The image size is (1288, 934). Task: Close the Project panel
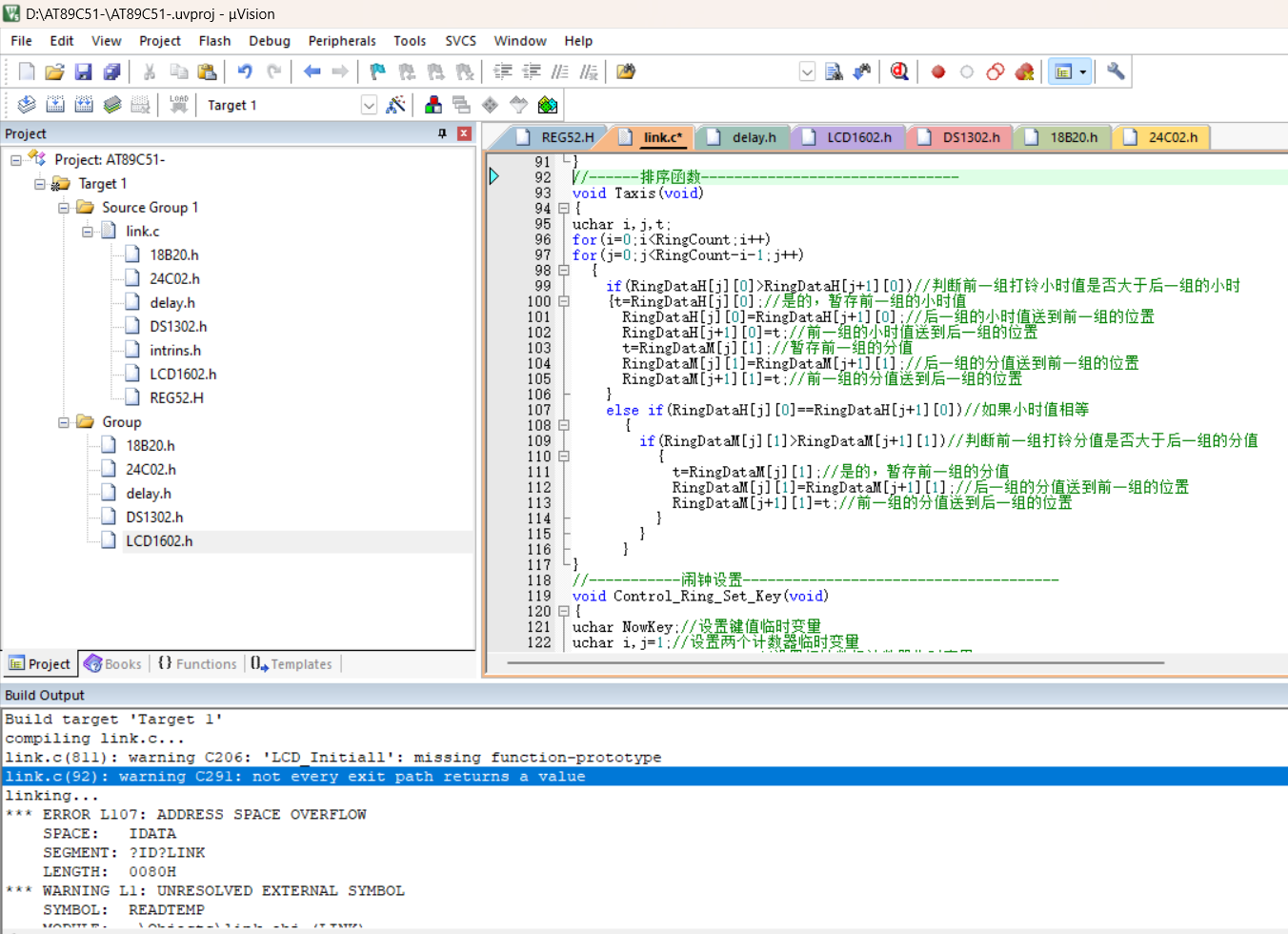pos(464,133)
